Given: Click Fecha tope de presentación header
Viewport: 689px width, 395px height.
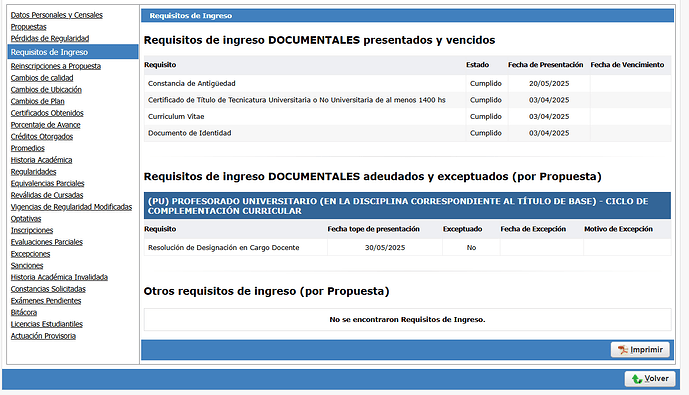Looking at the screenshot, I should (374, 229).
